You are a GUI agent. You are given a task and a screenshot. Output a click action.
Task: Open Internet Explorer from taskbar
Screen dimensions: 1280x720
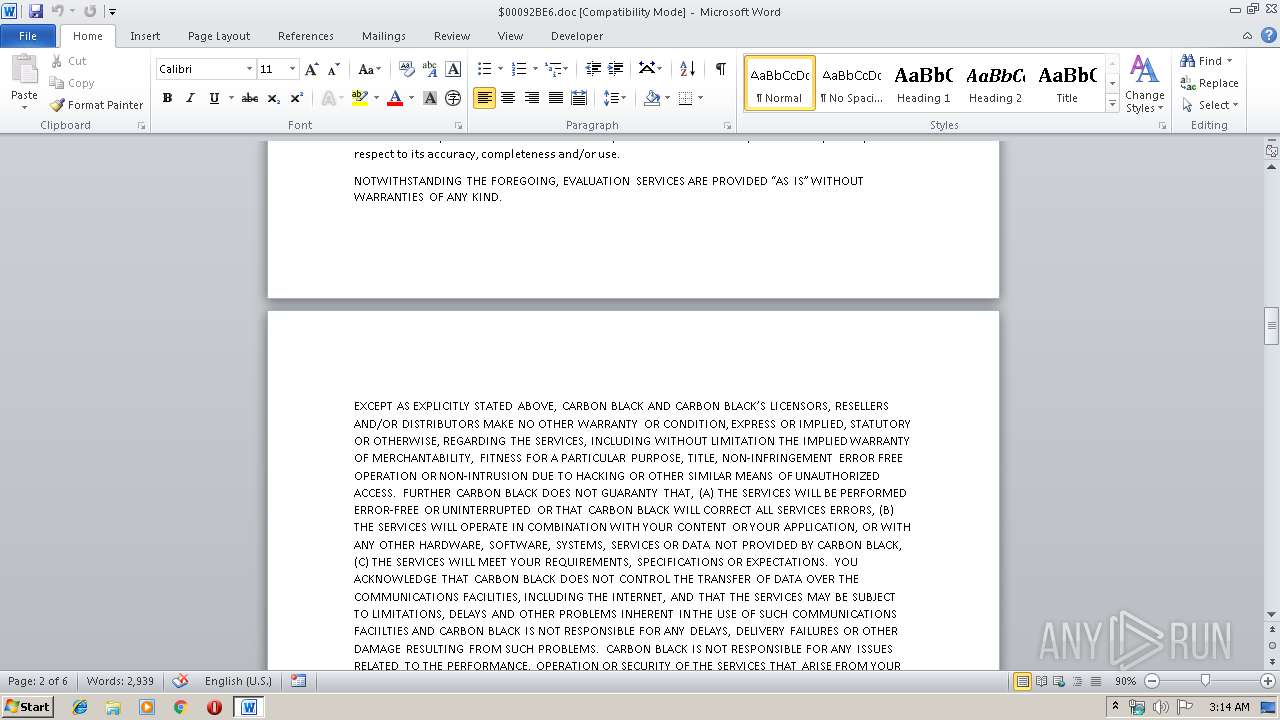tap(80, 707)
